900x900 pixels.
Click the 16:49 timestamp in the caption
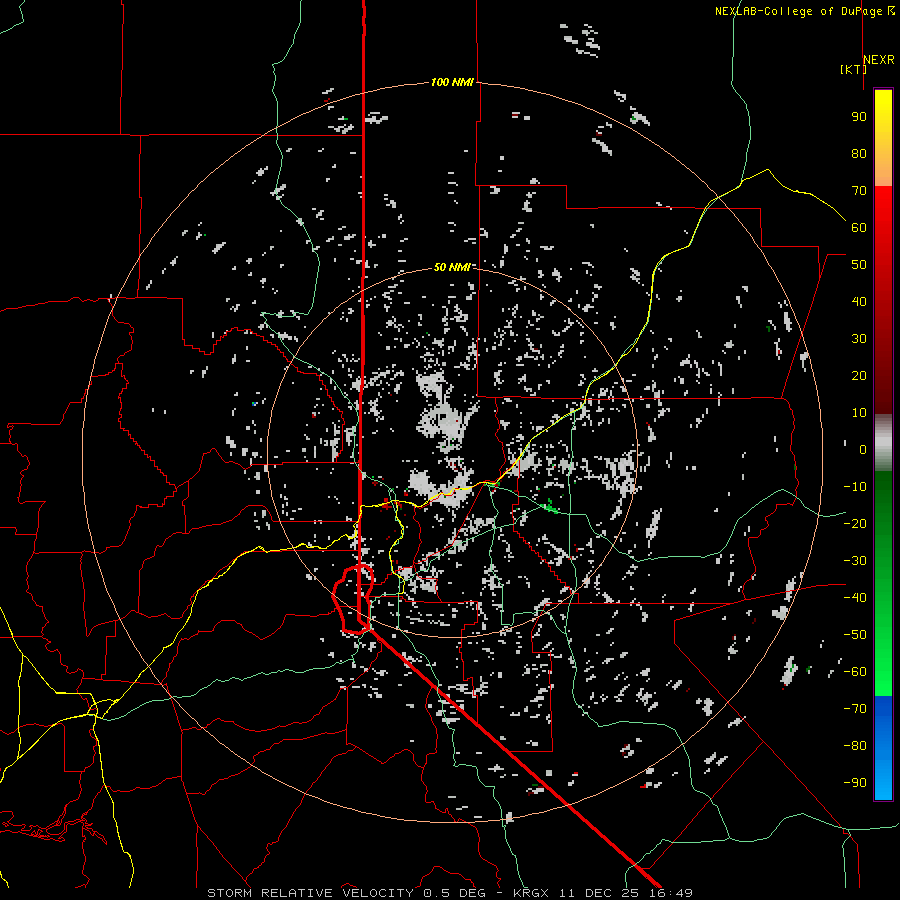click(670, 893)
